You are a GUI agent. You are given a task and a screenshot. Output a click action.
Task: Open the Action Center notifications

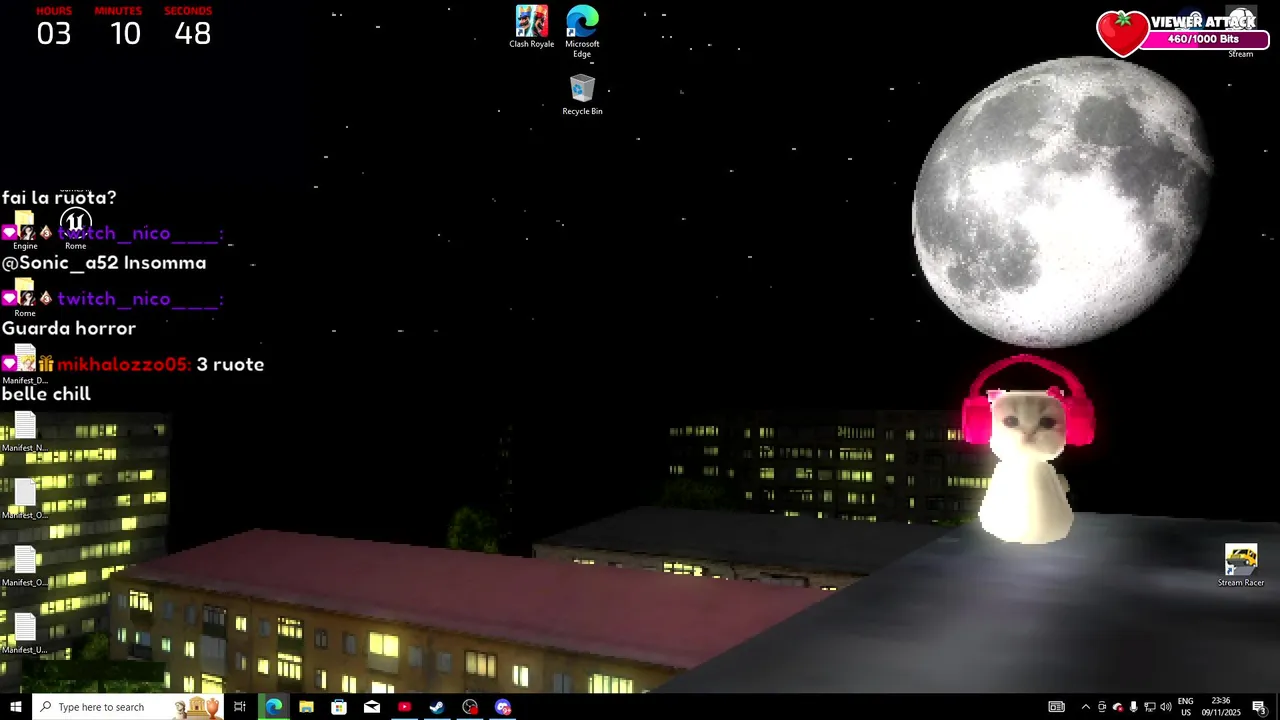[1260, 707]
